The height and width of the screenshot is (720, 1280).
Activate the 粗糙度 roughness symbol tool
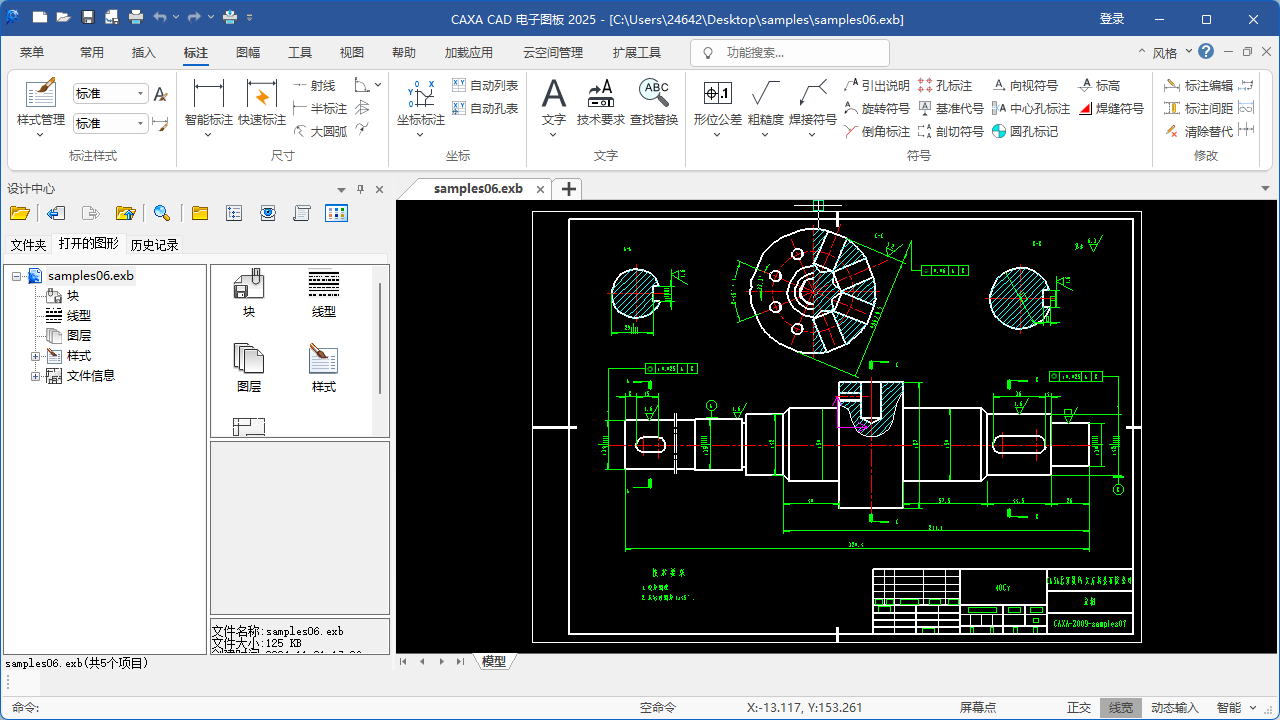coord(766,100)
